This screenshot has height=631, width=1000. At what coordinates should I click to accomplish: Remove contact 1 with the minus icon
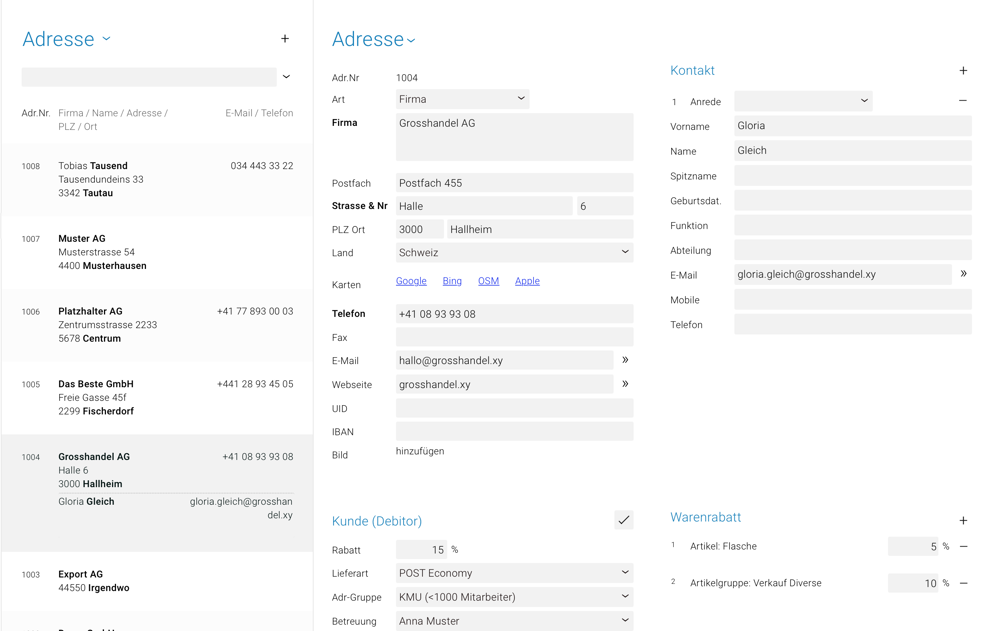click(963, 101)
